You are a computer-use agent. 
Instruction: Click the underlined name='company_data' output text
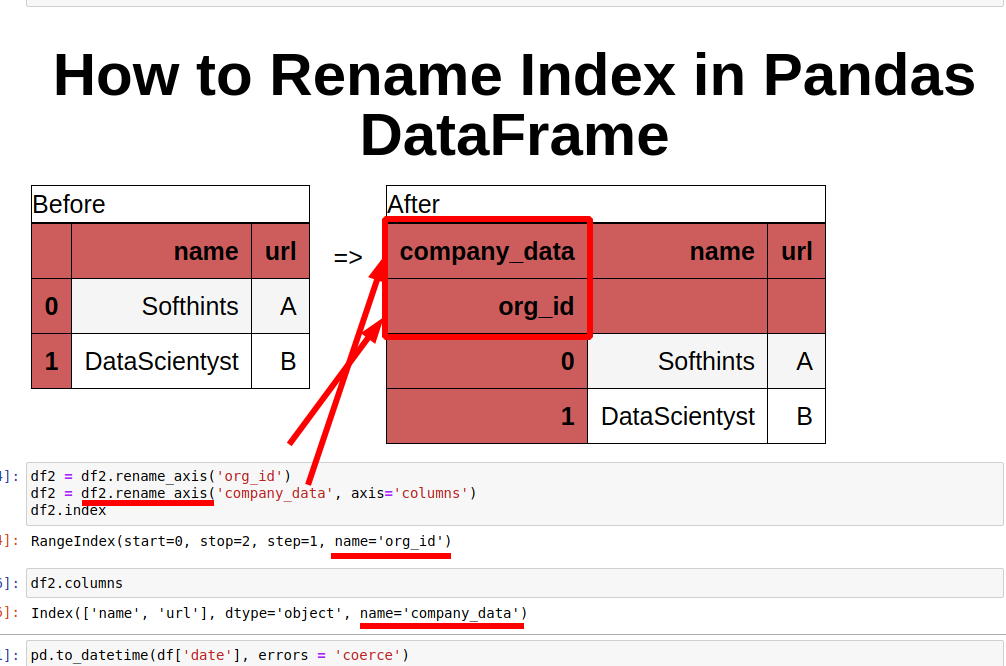(441, 613)
